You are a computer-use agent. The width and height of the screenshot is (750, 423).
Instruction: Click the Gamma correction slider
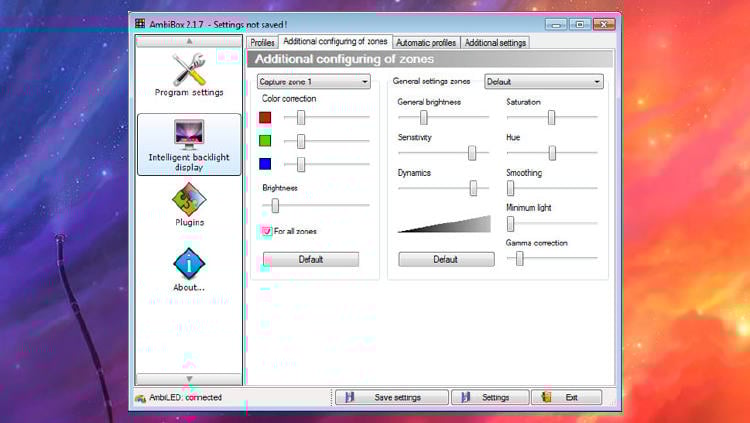tap(552, 258)
